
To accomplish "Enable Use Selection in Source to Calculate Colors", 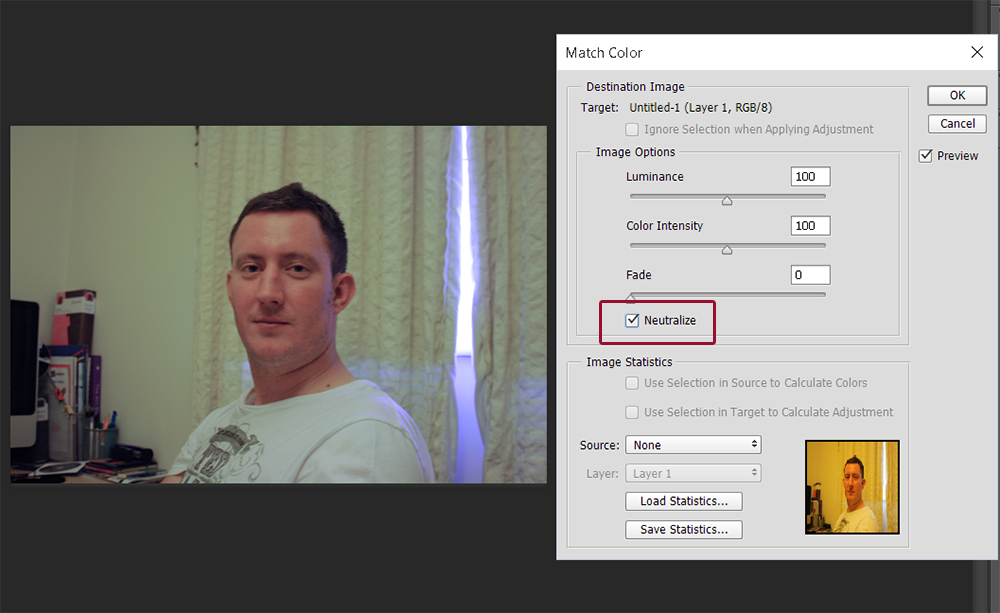I will point(632,383).
